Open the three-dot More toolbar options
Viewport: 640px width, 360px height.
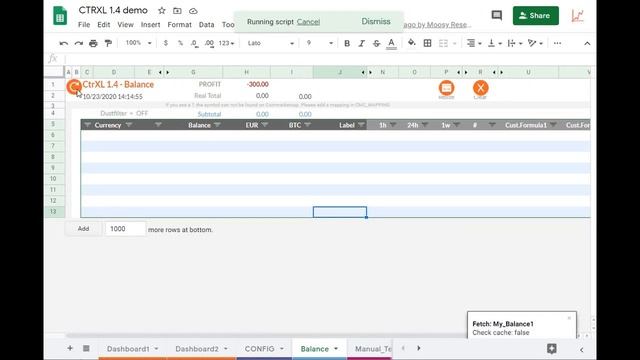click(557, 43)
